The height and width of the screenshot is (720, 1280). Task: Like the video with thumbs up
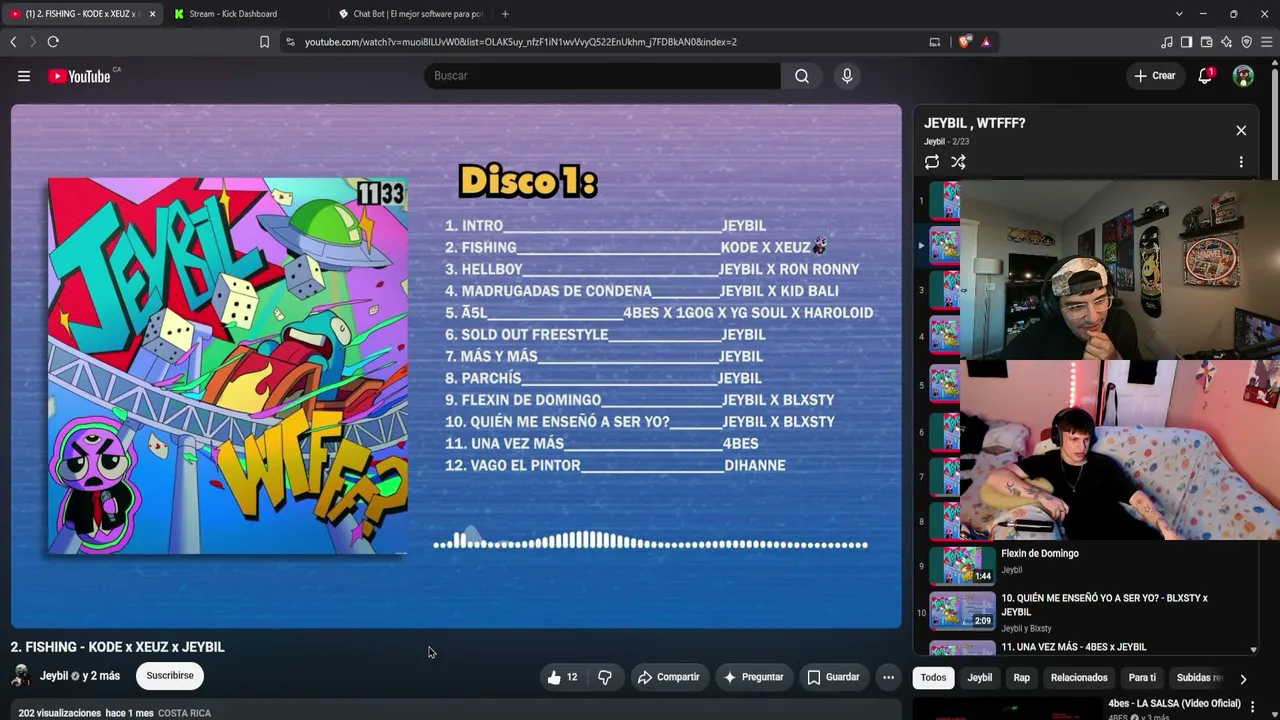pyautogui.click(x=562, y=677)
